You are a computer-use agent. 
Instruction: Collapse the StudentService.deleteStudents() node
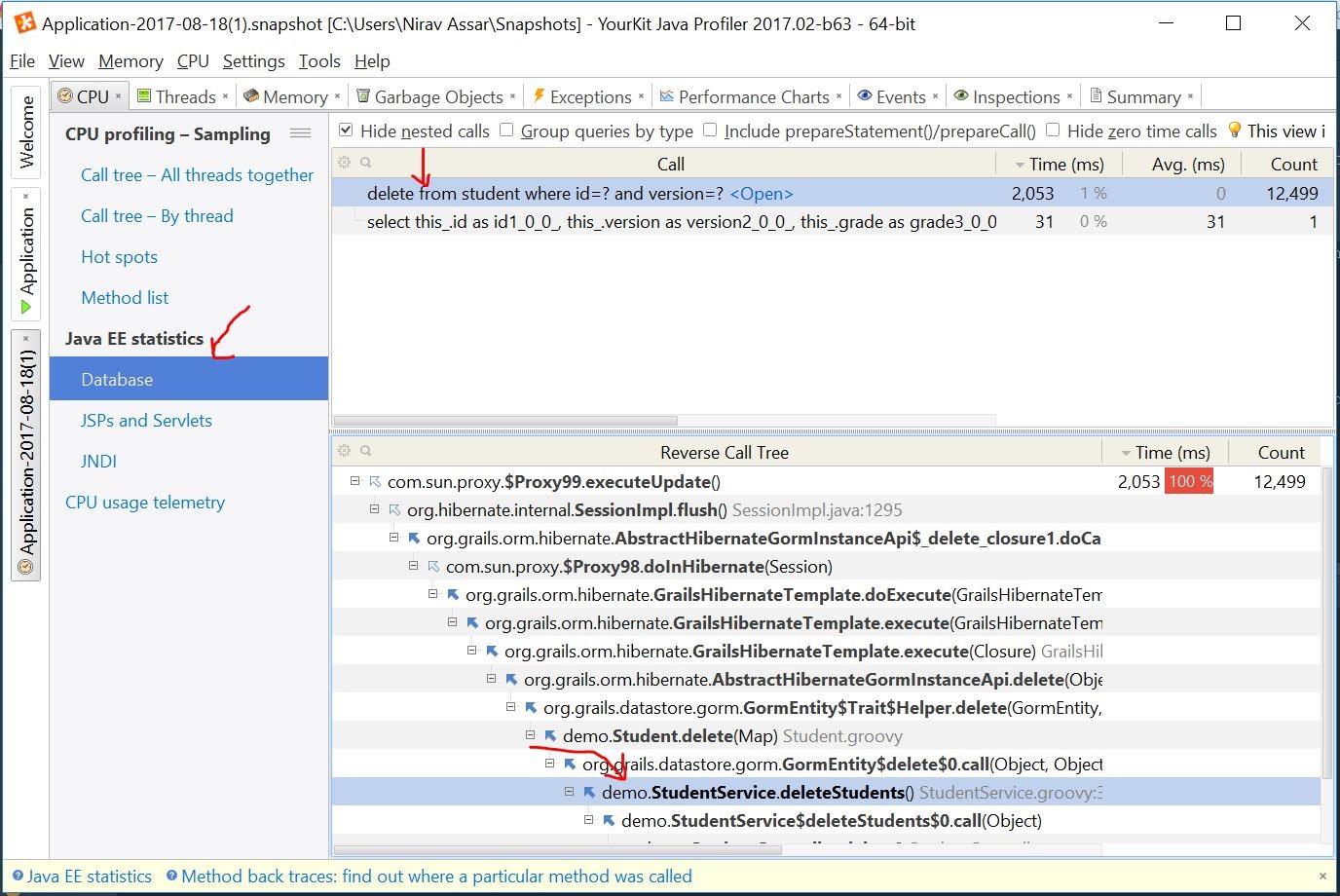tap(570, 792)
